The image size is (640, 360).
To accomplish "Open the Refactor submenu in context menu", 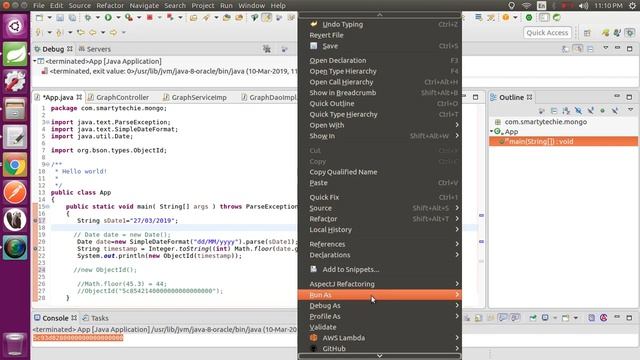I will 380,219.
